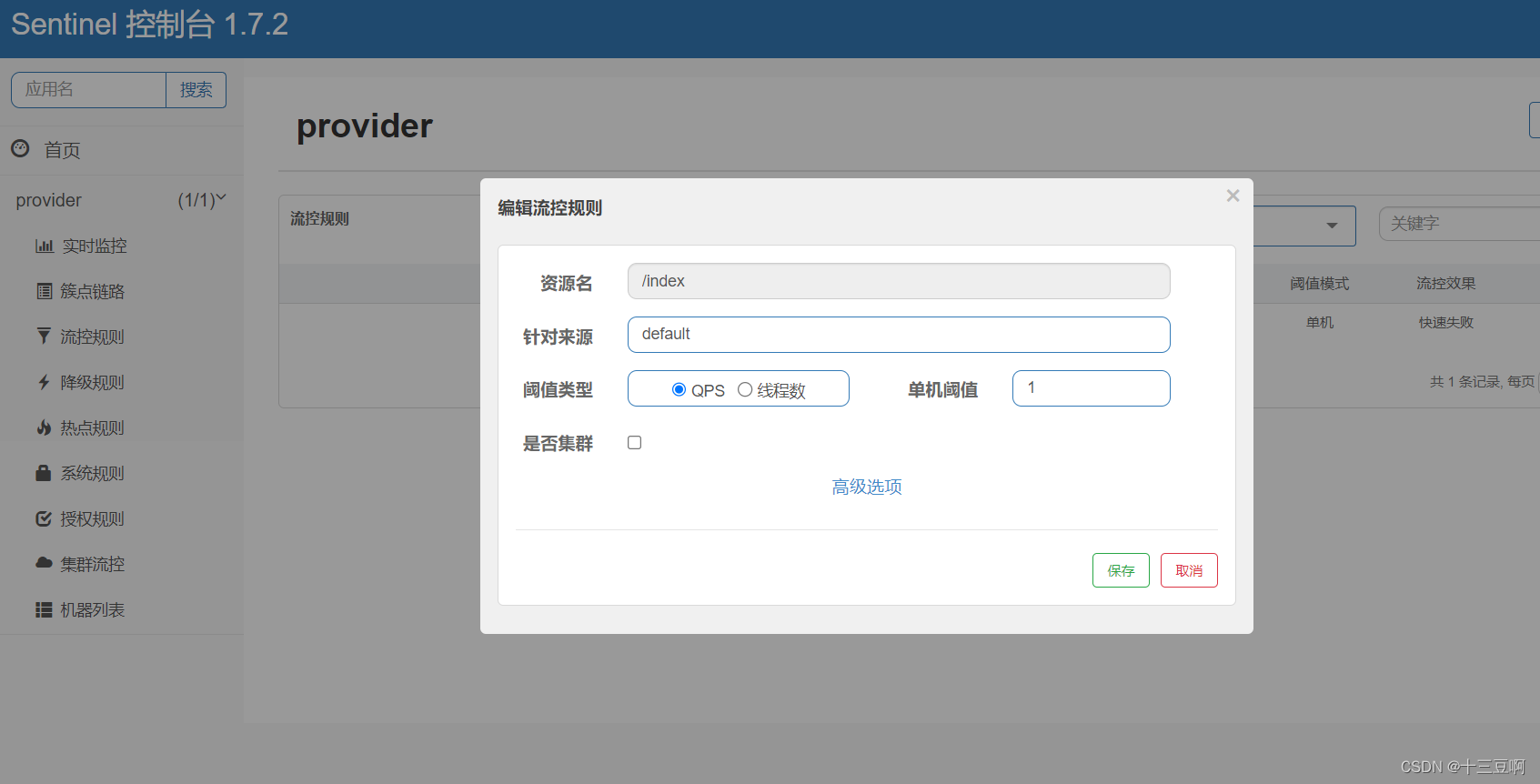This screenshot has width=1540, height=784.
Task: Click the lock icon for 系统规则
Action: click(x=43, y=473)
